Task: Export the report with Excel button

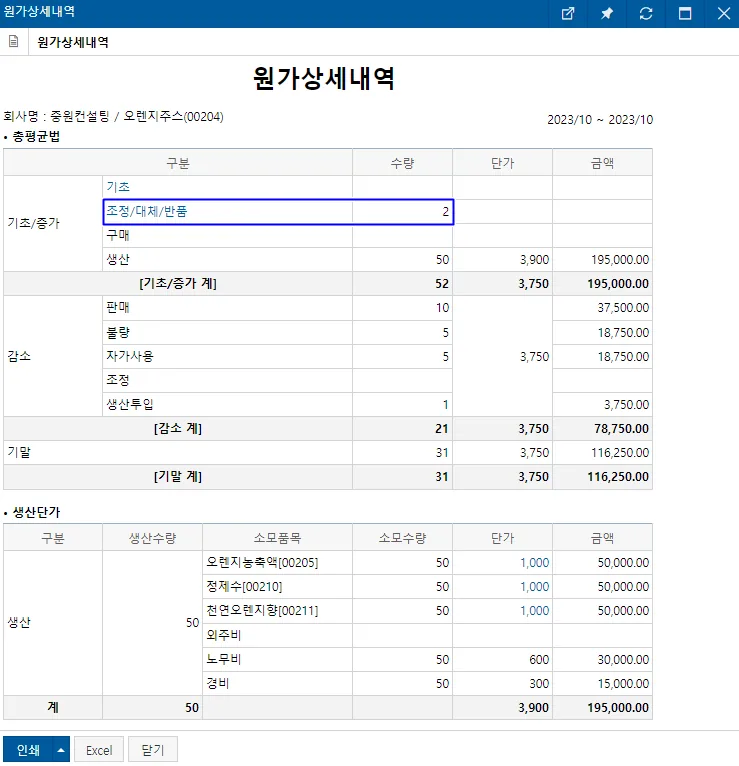Action: (x=99, y=750)
